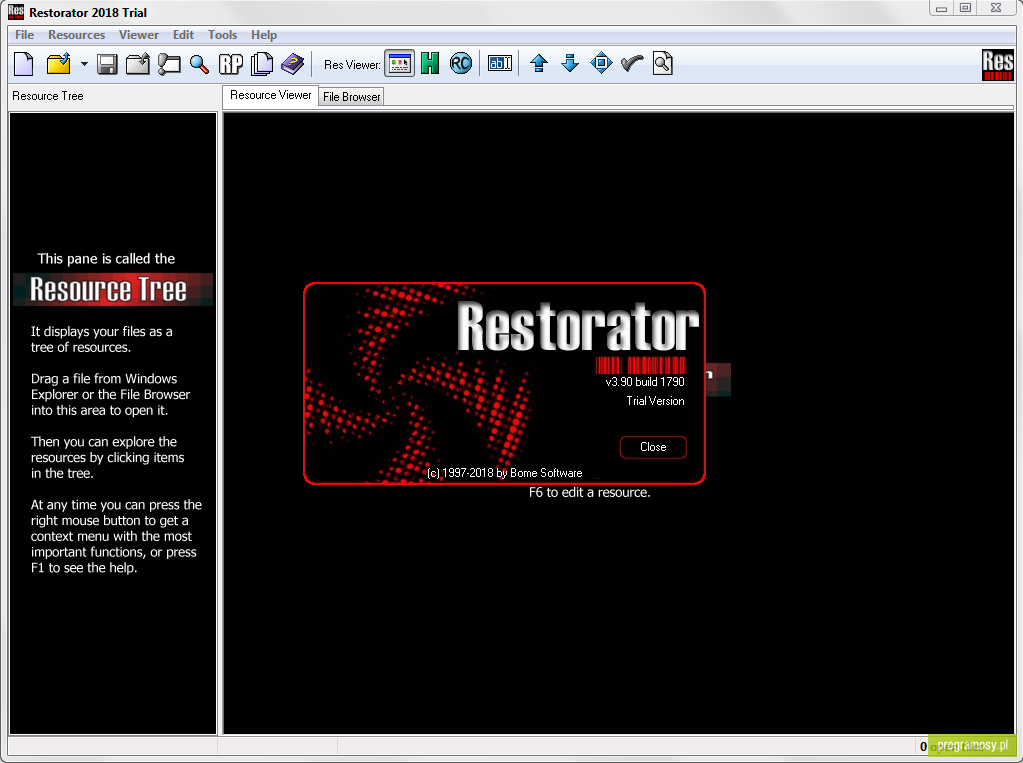Create a new file with toolbar icon
This screenshot has height=763, width=1023.
point(24,64)
